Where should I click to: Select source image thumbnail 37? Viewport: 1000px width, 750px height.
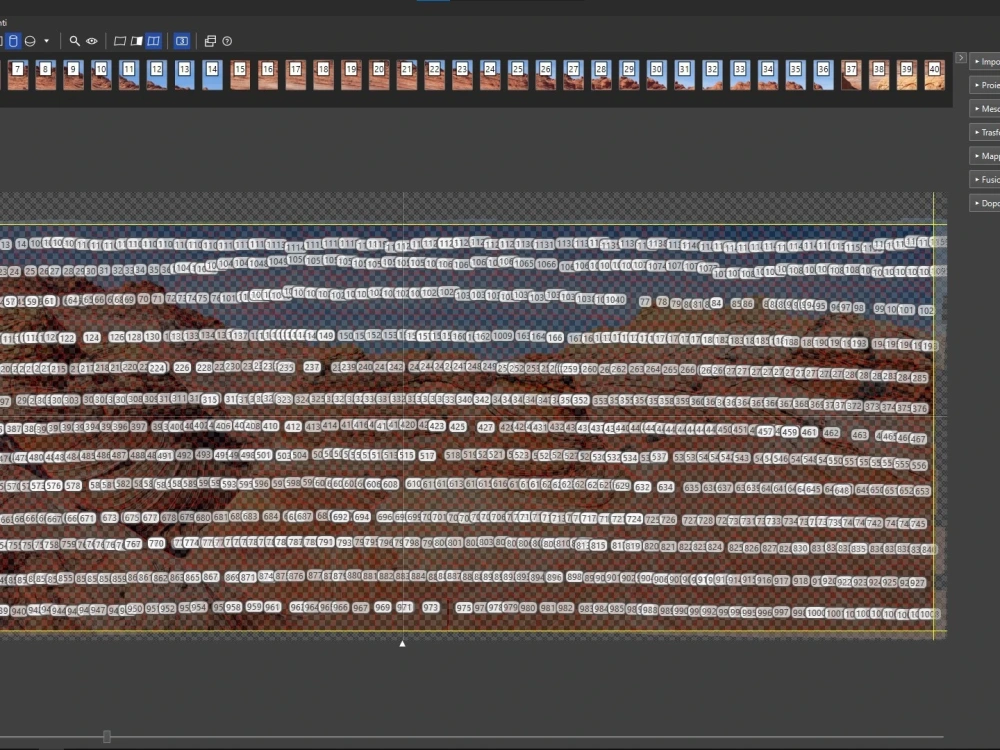coord(851,75)
